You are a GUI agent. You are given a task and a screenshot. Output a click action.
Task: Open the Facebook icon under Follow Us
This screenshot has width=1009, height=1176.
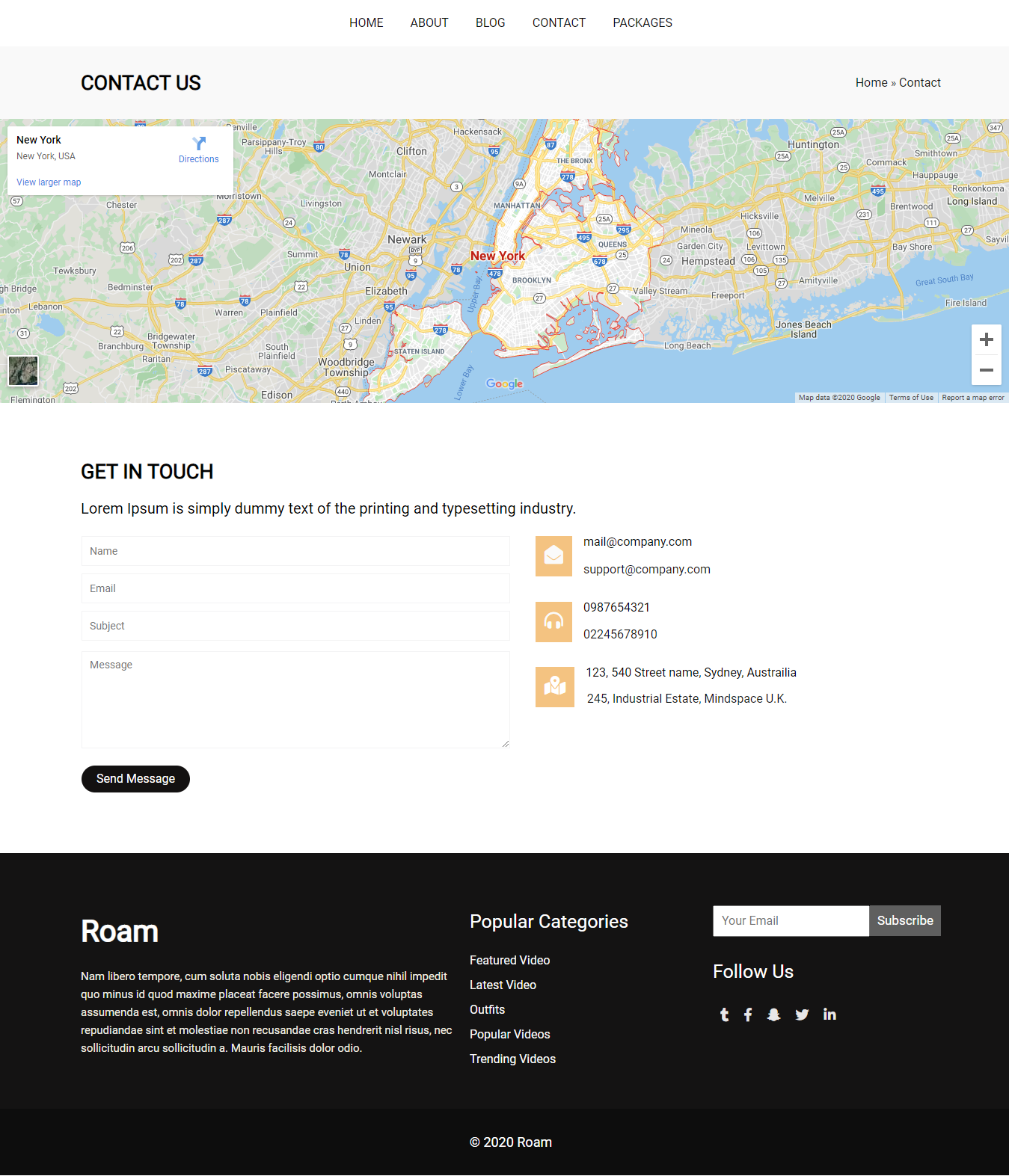(x=748, y=1015)
